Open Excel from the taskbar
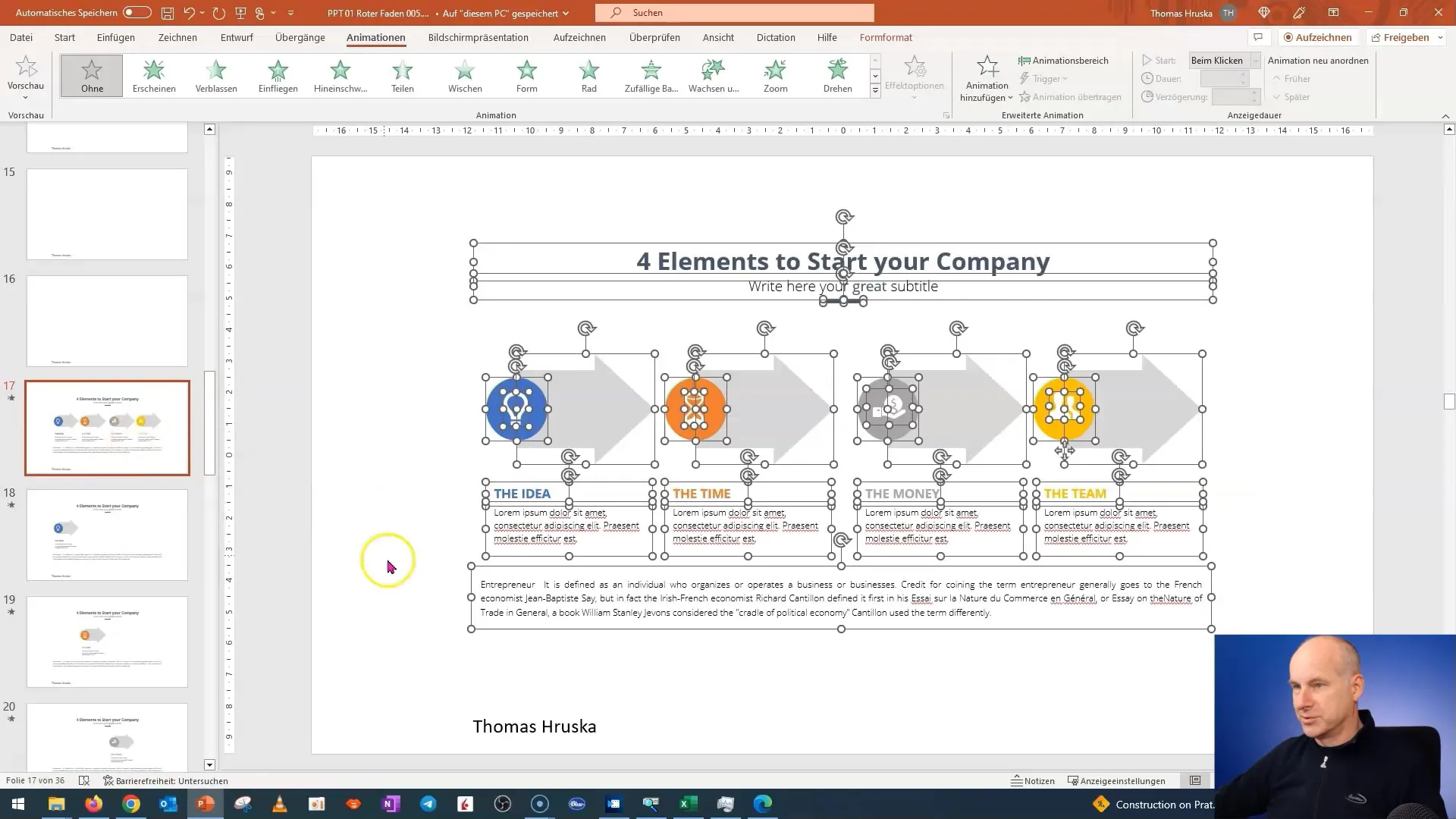The width and height of the screenshot is (1456, 819). [x=688, y=804]
